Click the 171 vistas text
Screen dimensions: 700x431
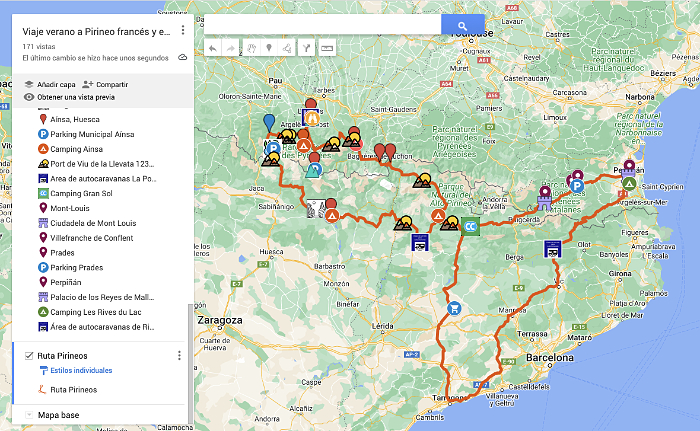pyautogui.click(x=39, y=46)
